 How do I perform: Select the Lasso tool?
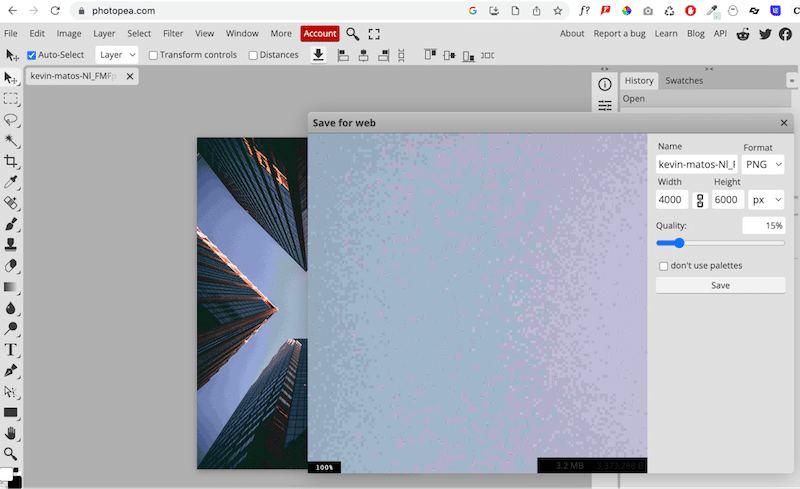click(x=10, y=119)
